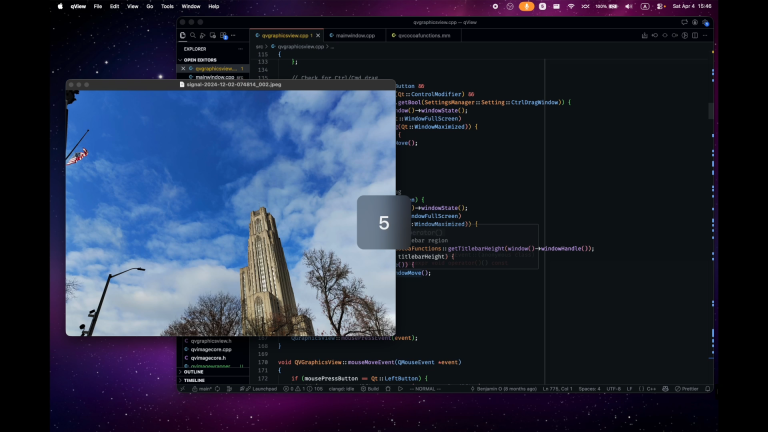The image size is (768, 432).
Task: Open notifications bell in status bar
Action: [708, 389]
